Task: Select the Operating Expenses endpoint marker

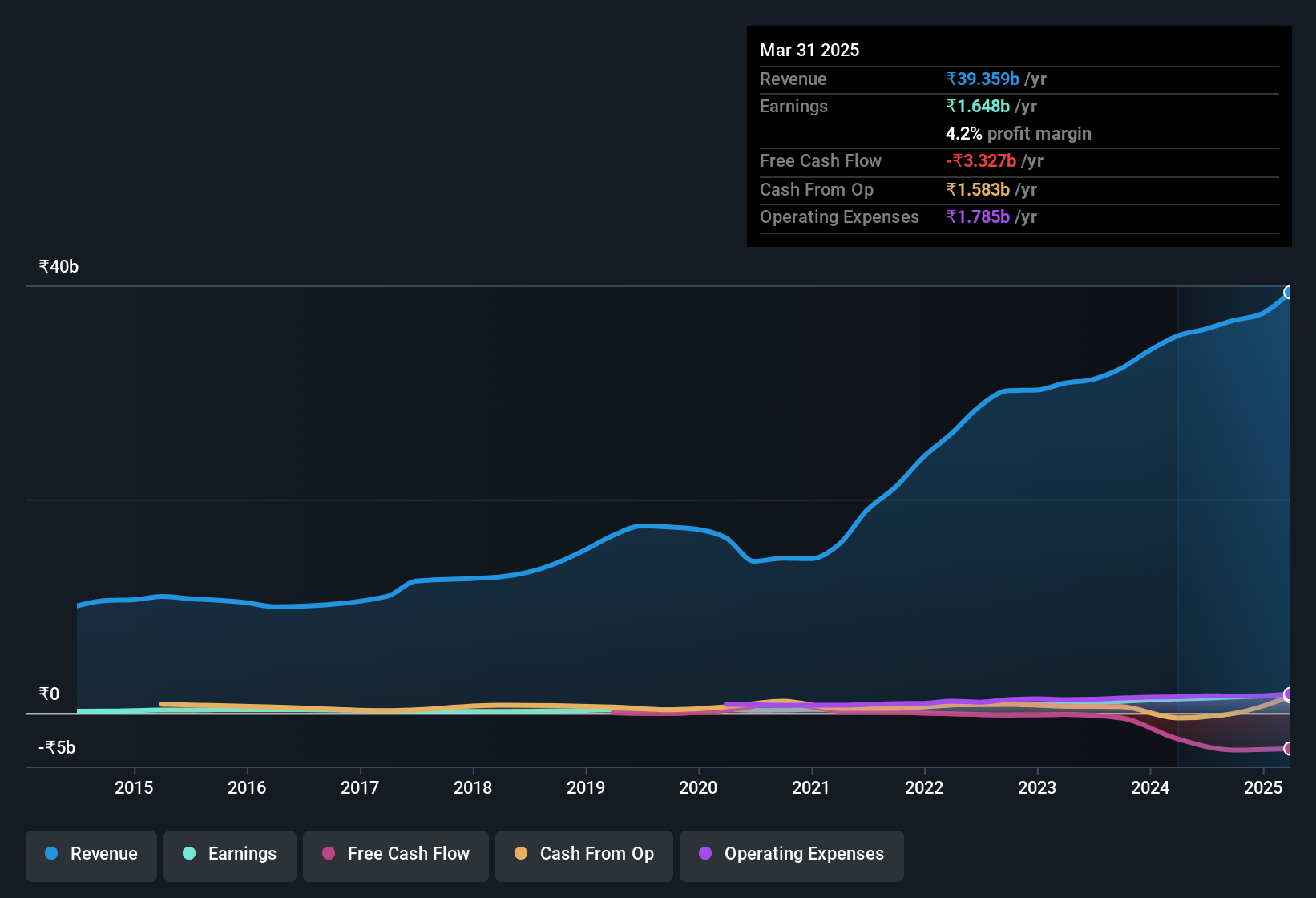Action: [x=1289, y=695]
